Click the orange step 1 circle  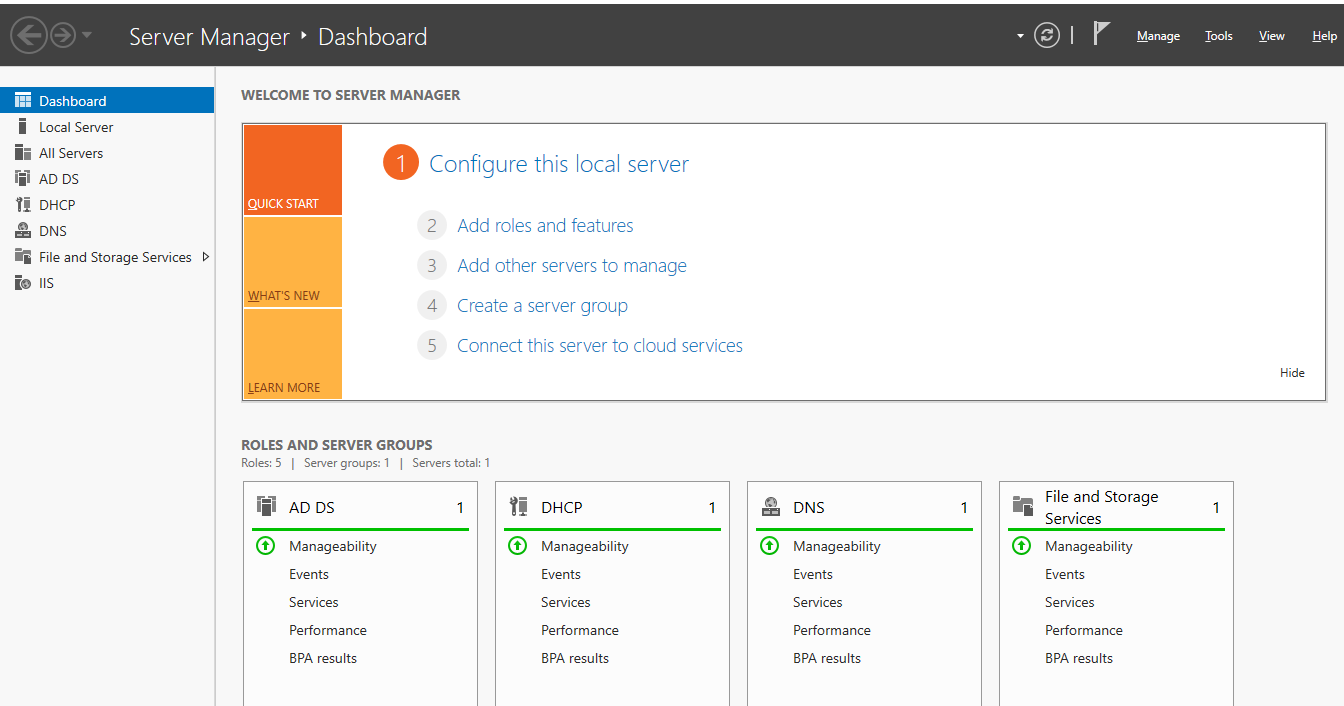point(400,163)
